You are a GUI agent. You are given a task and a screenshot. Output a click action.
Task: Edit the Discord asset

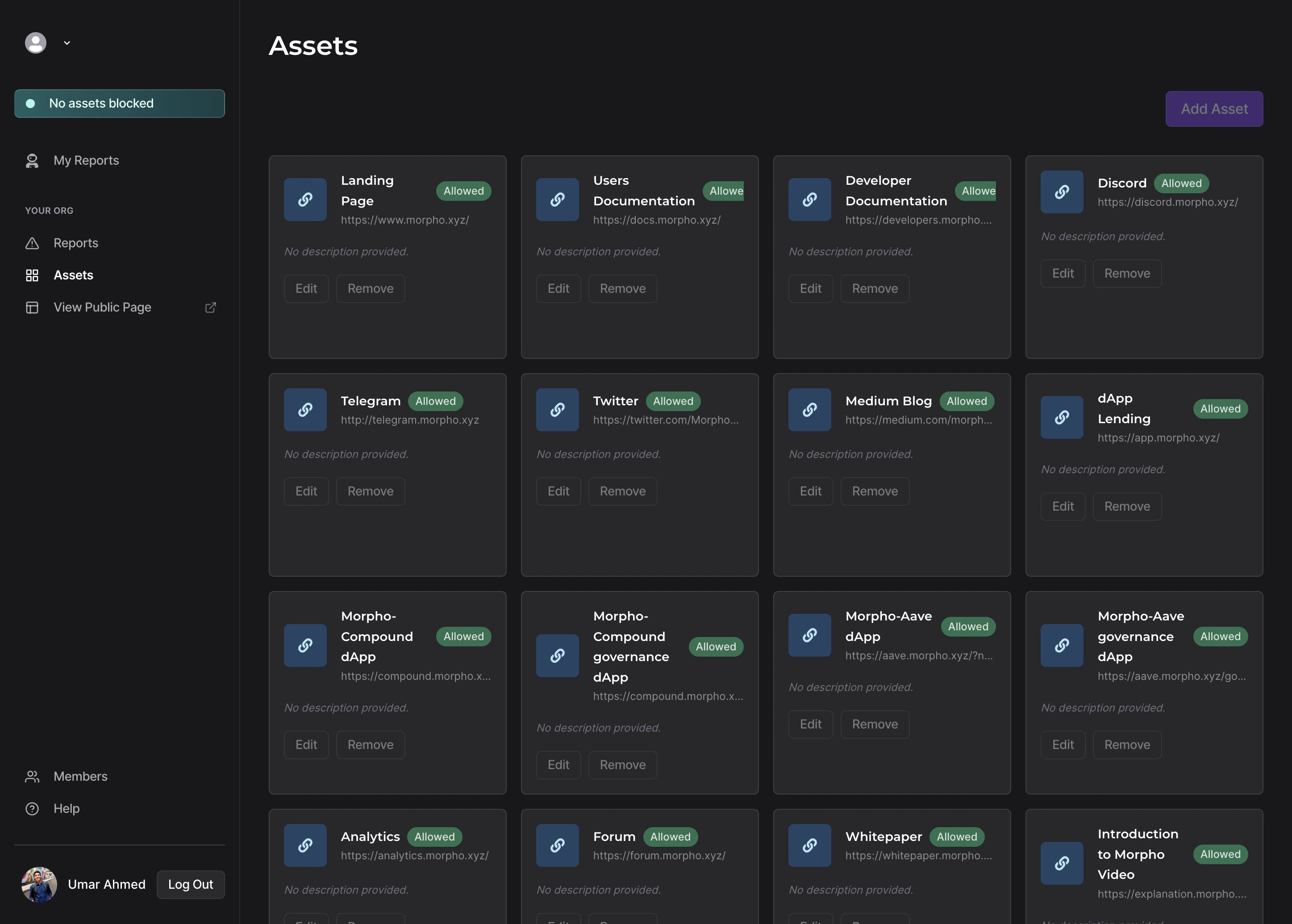pyautogui.click(x=1063, y=273)
